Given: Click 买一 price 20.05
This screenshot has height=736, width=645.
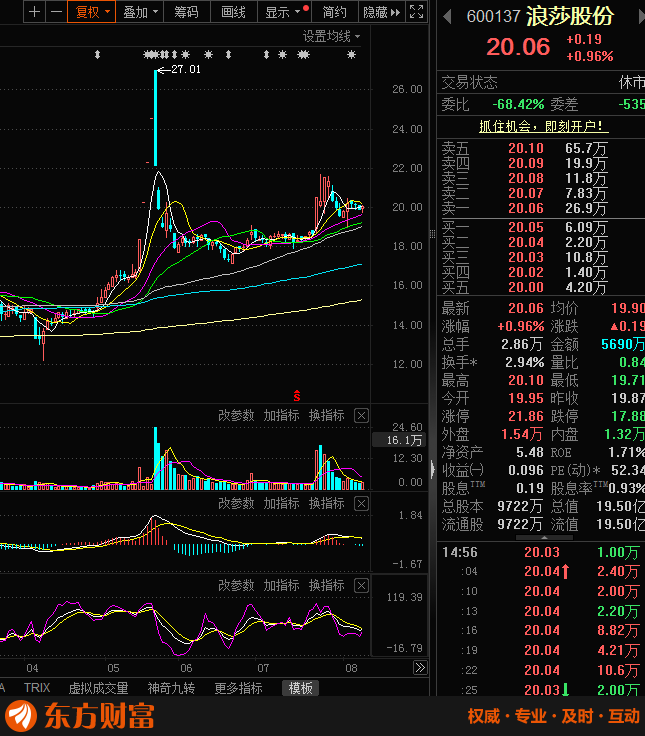Looking at the screenshot, I should pos(526,227).
